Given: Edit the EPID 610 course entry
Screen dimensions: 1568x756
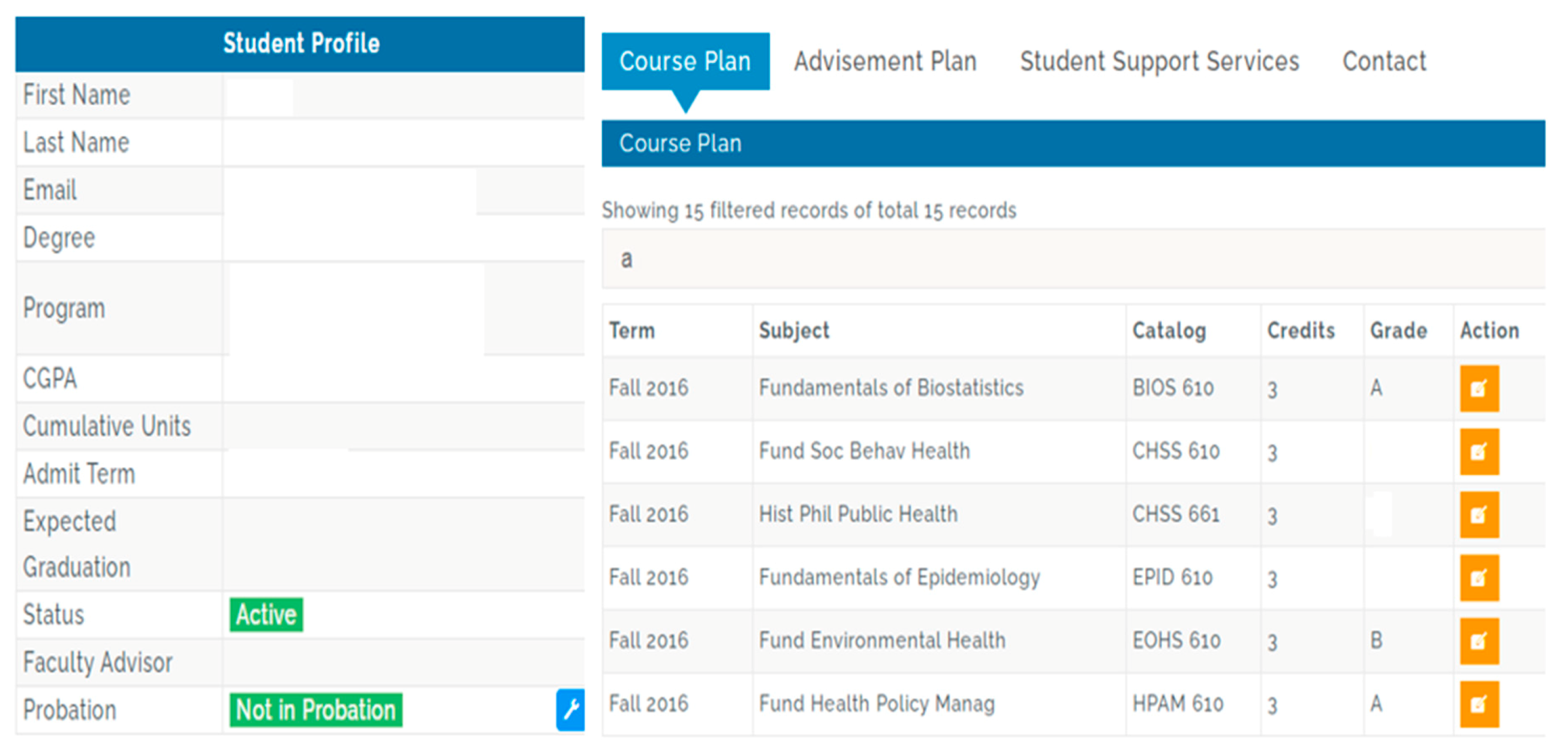Looking at the screenshot, I should pyautogui.click(x=1479, y=578).
